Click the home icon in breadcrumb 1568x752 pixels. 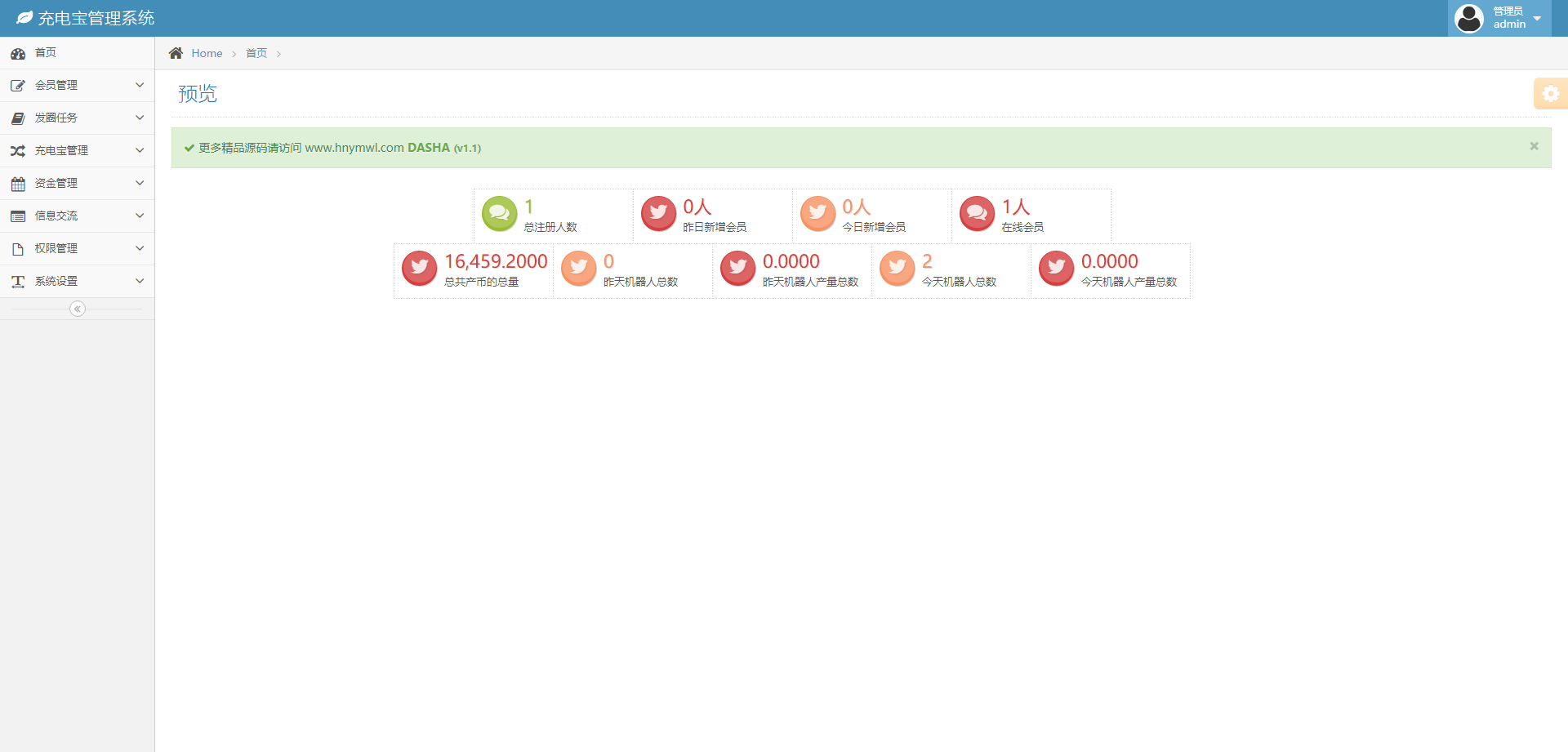click(x=176, y=53)
